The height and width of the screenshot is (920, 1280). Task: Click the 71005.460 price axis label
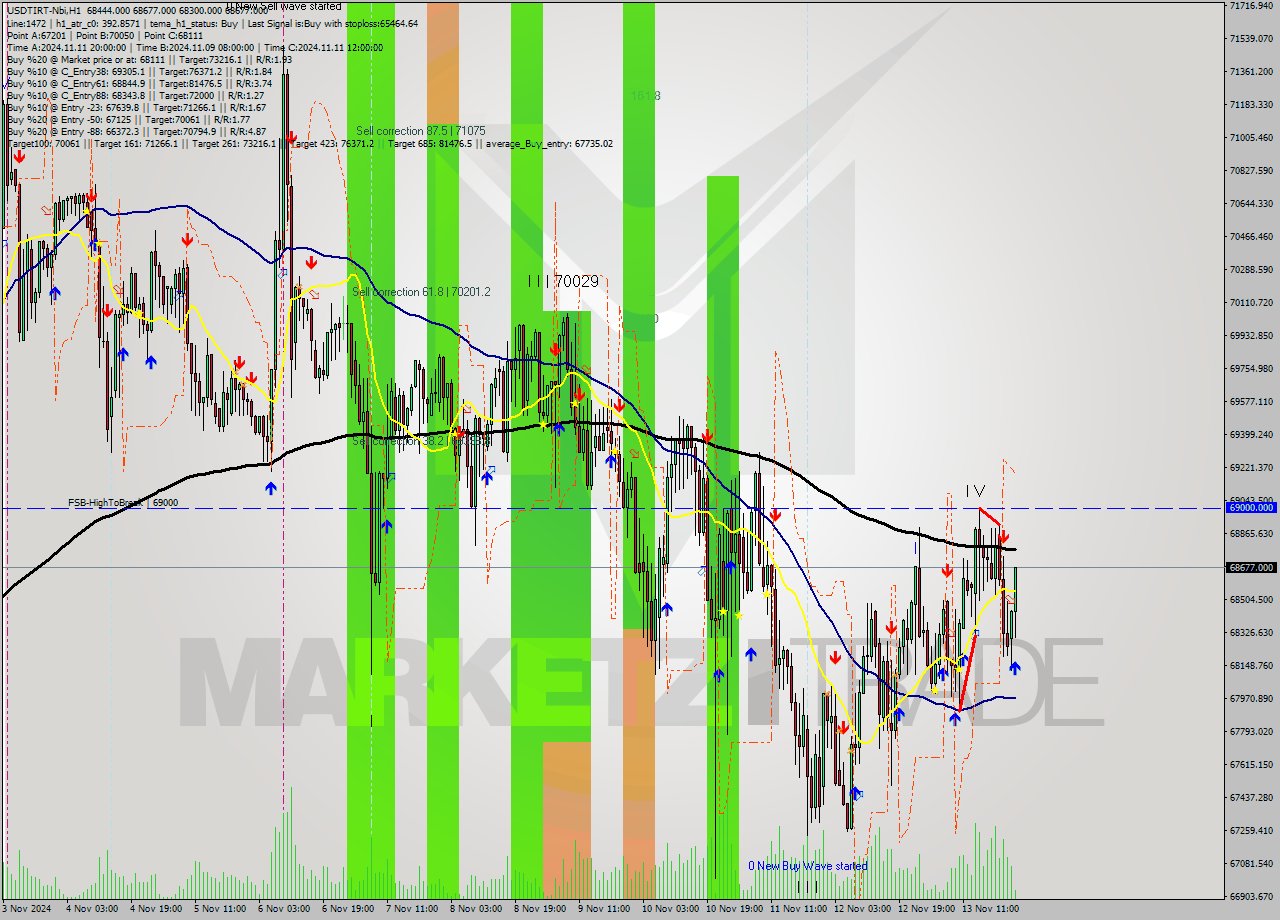click(x=1251, y=138)
